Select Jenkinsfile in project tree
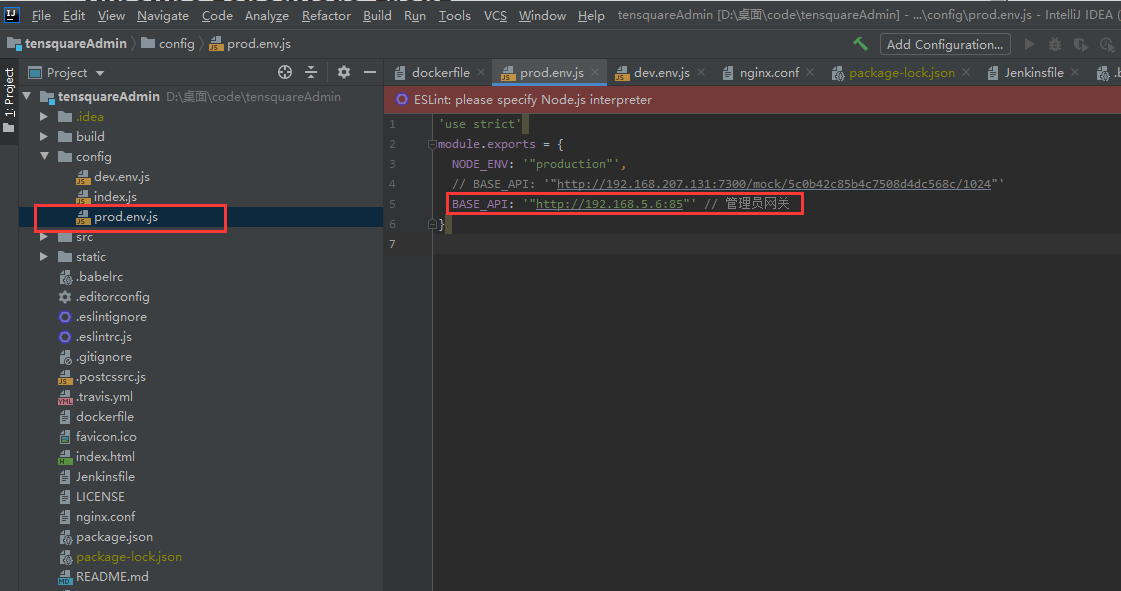This screenshot has height=591, width=1121. pyautogui.click(x=105, y=476)
